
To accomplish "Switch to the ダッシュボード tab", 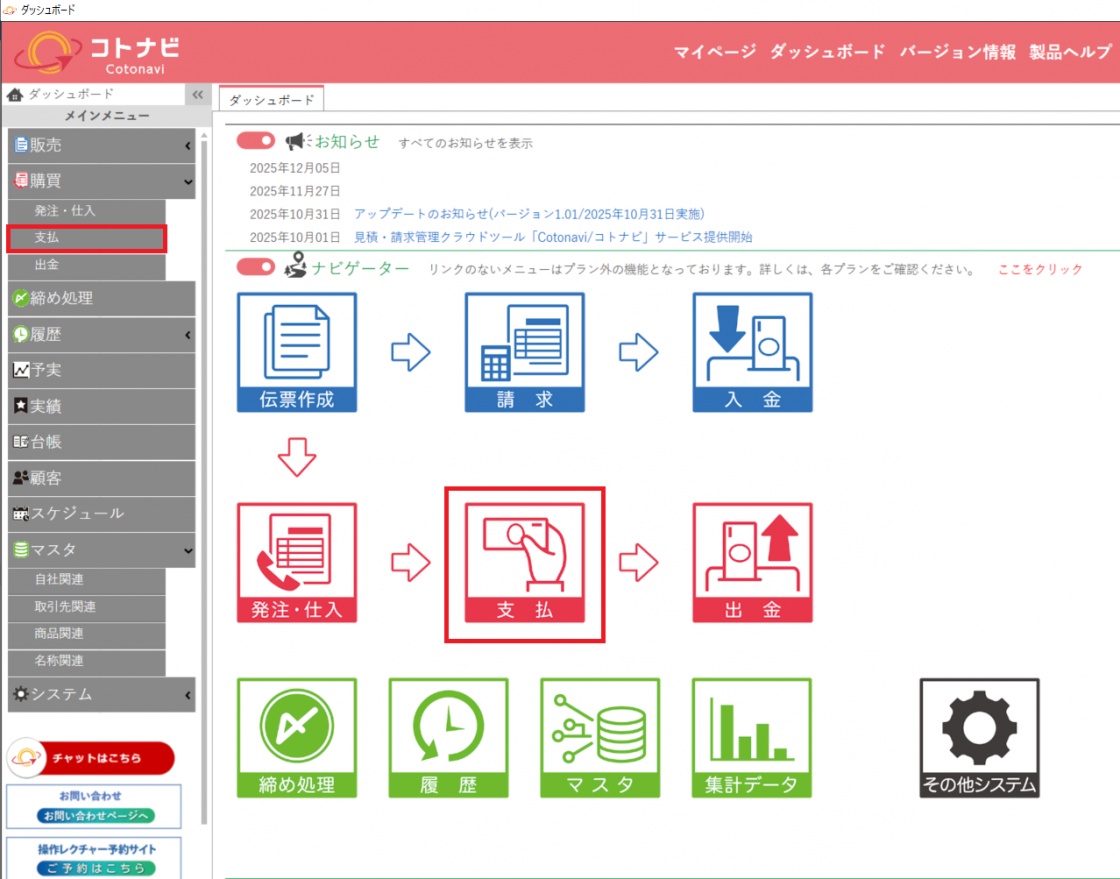I will tap(271, 100).
